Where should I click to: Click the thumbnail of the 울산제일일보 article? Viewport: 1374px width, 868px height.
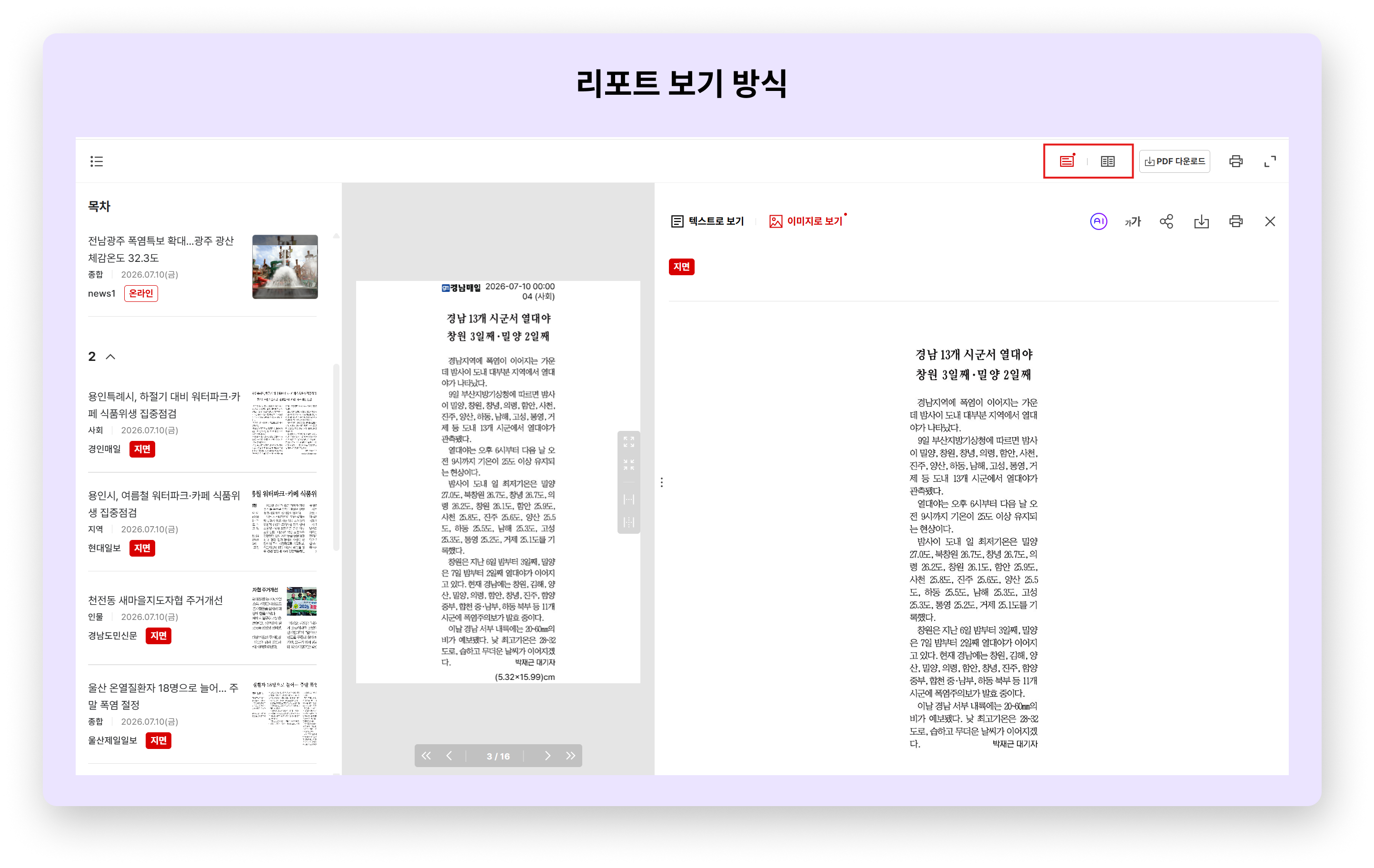click(285, 714)
